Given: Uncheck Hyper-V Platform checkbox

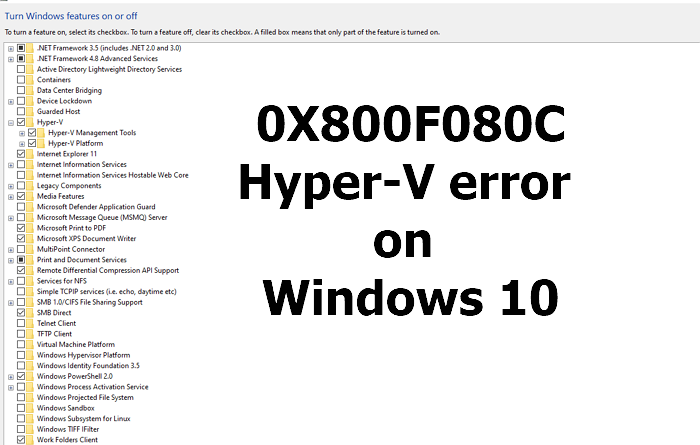Looking at the screenshot, I should (x=32, y=143).
